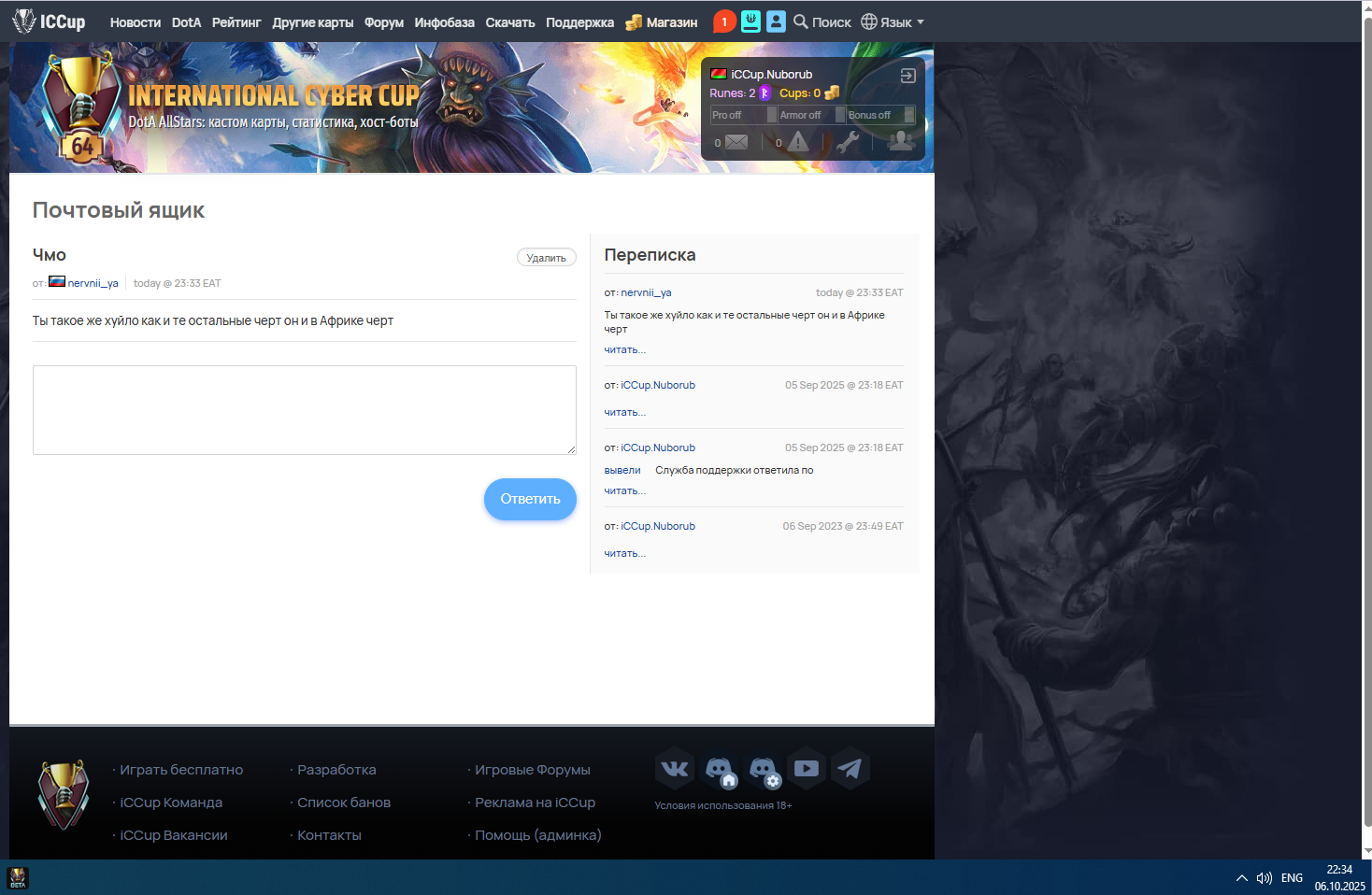The image size is (1372, 895).
Task: Open Другие карты menu
Action: coord(313,22)
